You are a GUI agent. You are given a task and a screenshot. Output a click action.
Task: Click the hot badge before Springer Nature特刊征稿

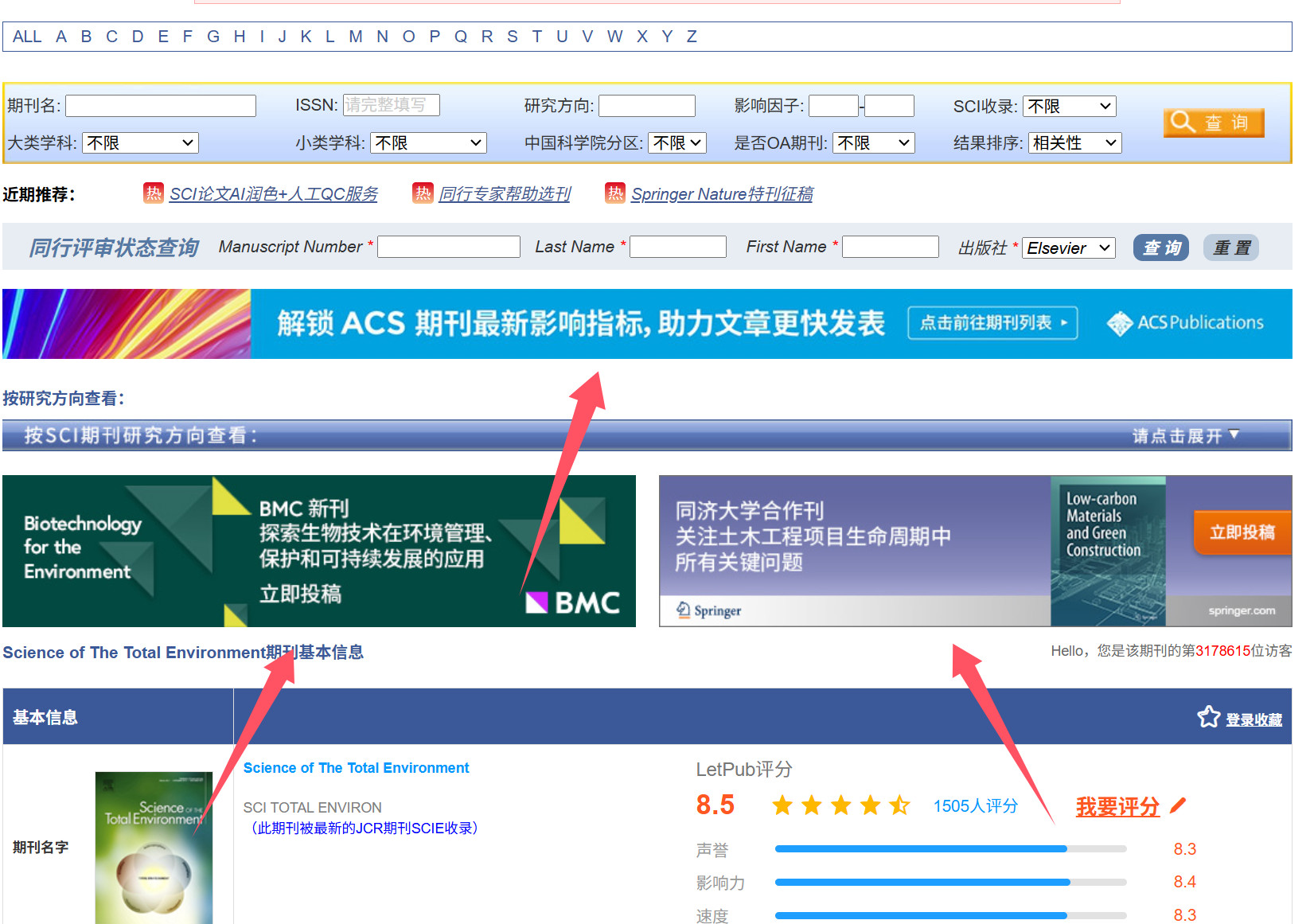(x=614, y=193)
